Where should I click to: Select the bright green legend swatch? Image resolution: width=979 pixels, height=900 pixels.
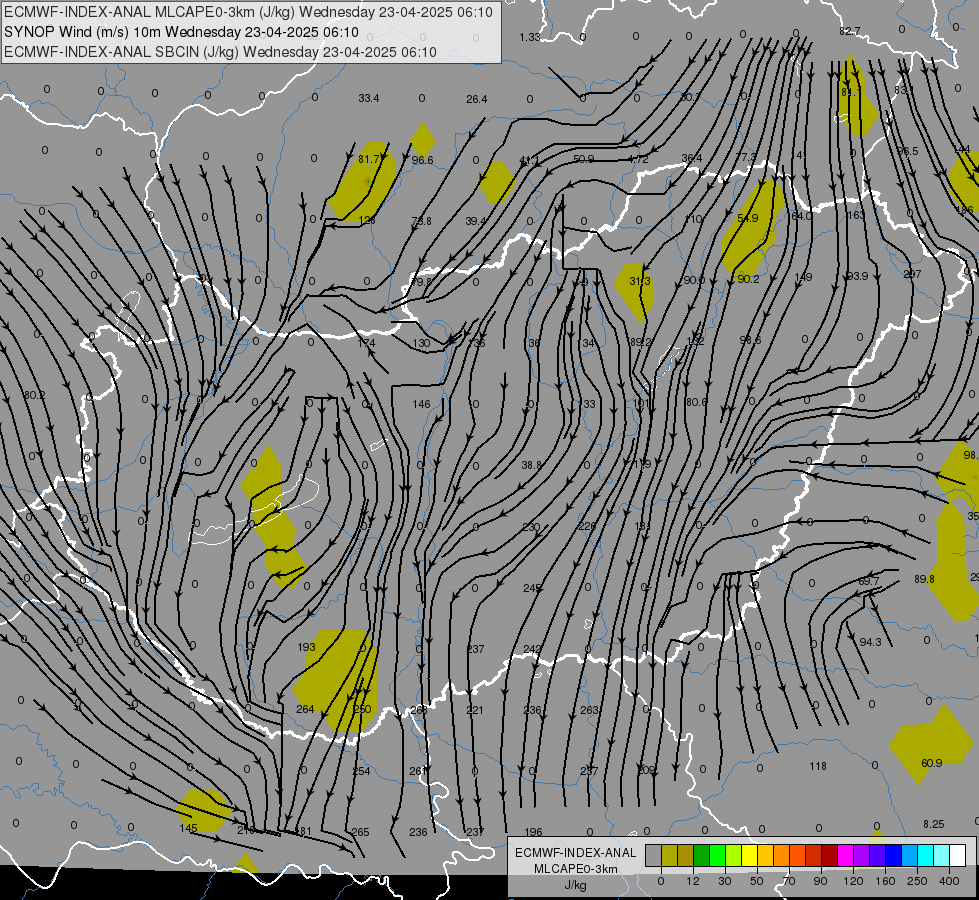717,855
